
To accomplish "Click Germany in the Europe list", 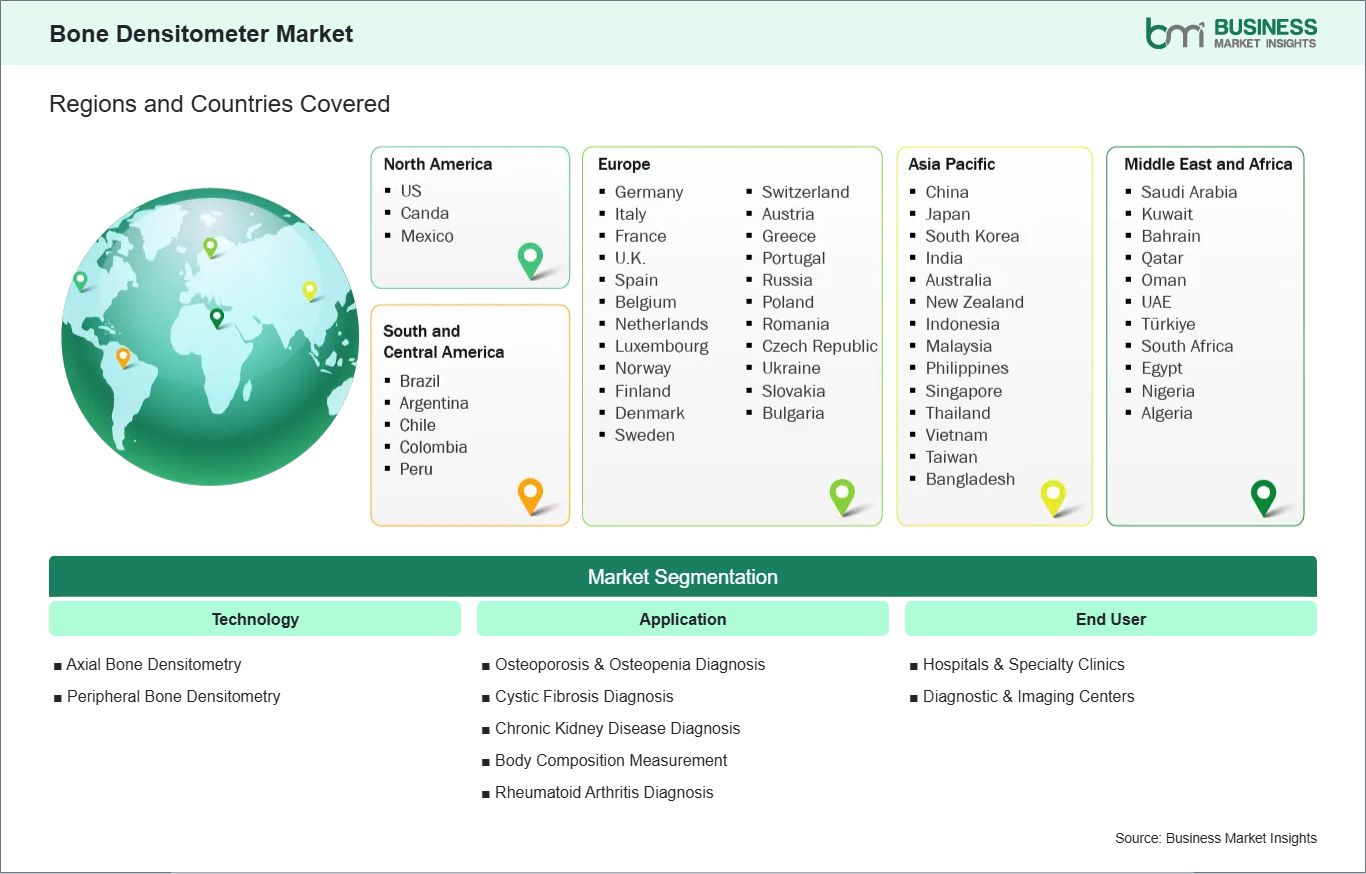I will [648, 192].
